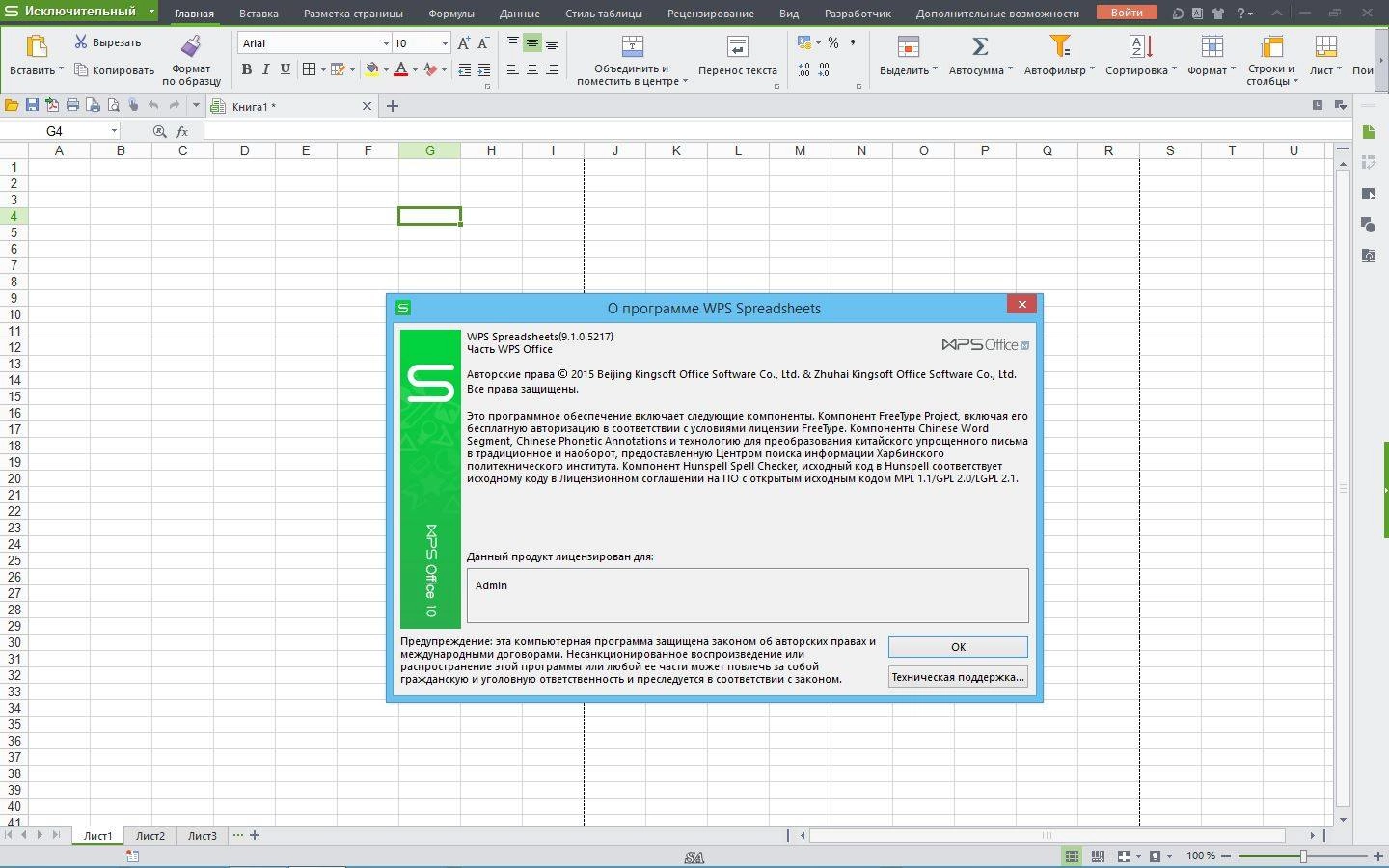The width and height of the screenshot is (1389, 868).
Task: Click the Cut (Вырезать) scissors button
Action: tap(106, 42)
